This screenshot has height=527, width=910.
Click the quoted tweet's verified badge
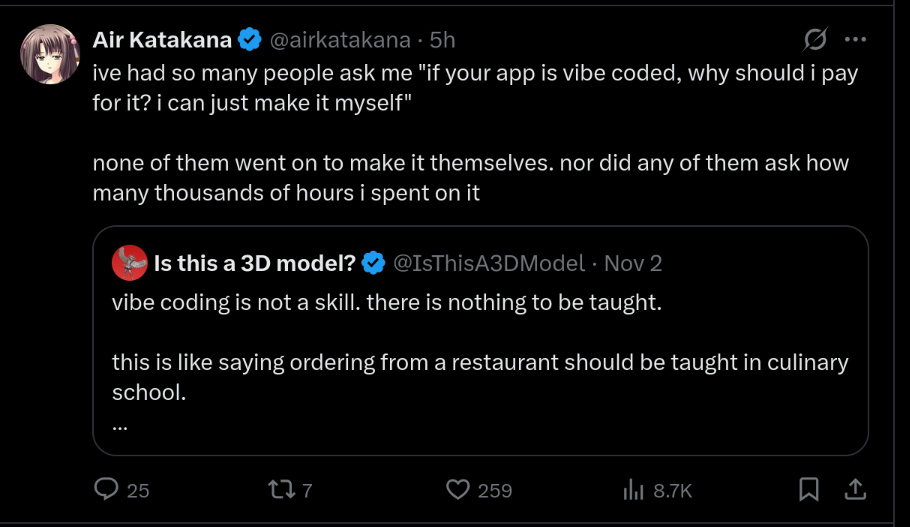click(x=374, y=263)
